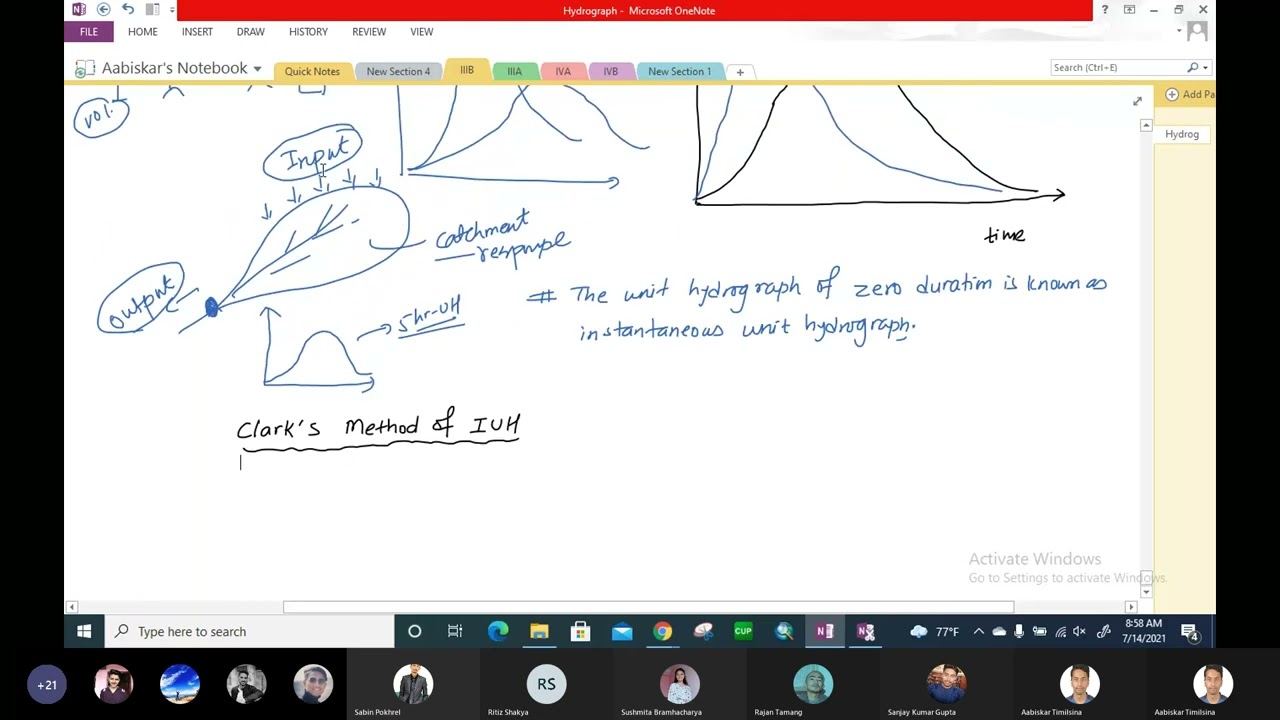Open the HISTORY ribbon tab
Viewport: 1280px width, 720px height.
point(308,32)
